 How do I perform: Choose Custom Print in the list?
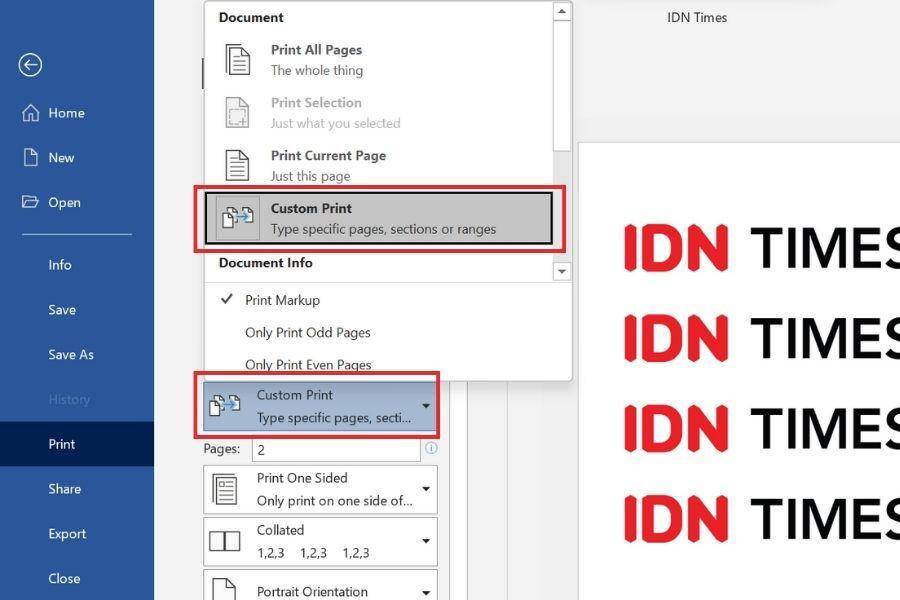click(x=379, y=218)
